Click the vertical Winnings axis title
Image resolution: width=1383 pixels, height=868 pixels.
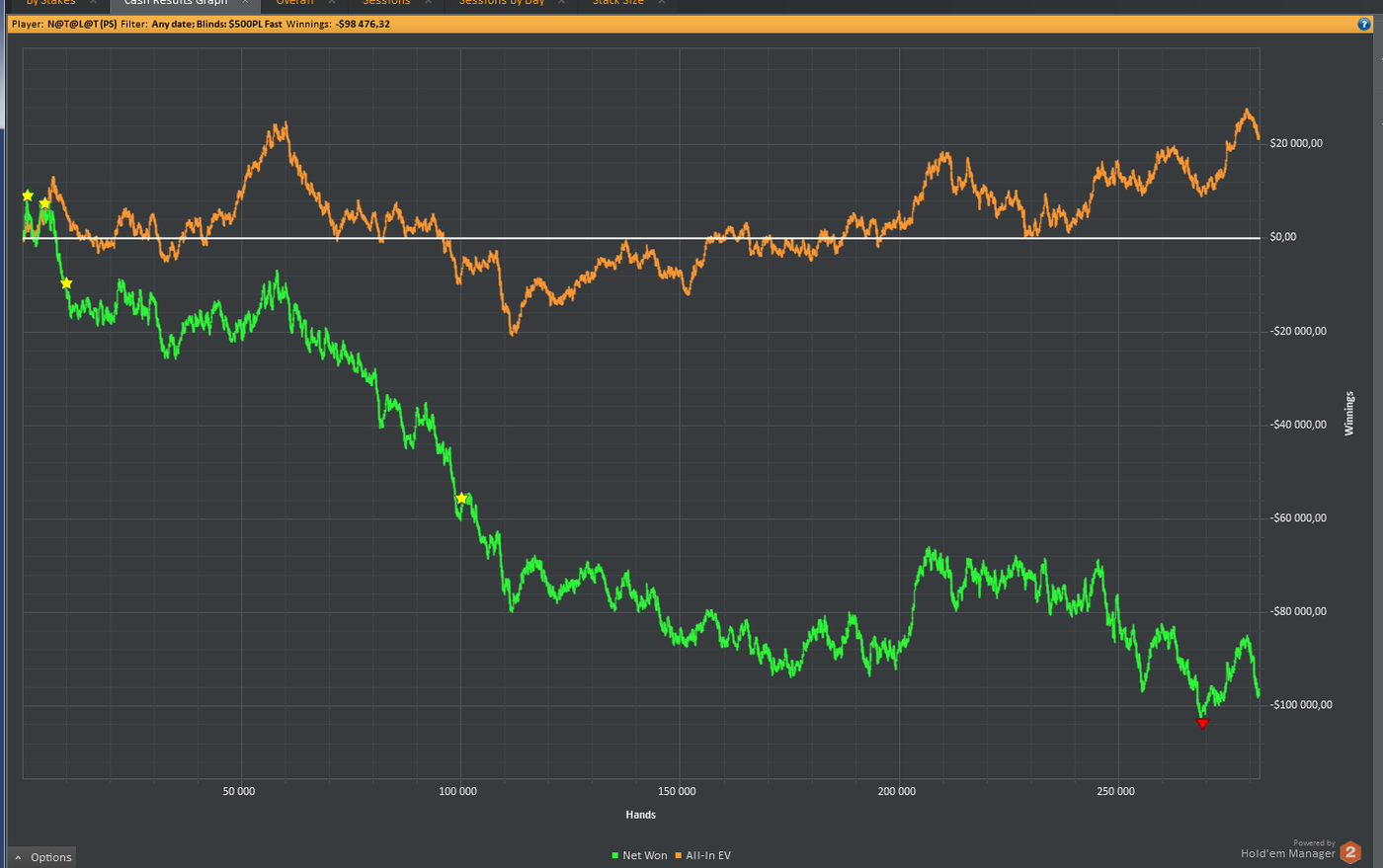tap(1349, 414)
